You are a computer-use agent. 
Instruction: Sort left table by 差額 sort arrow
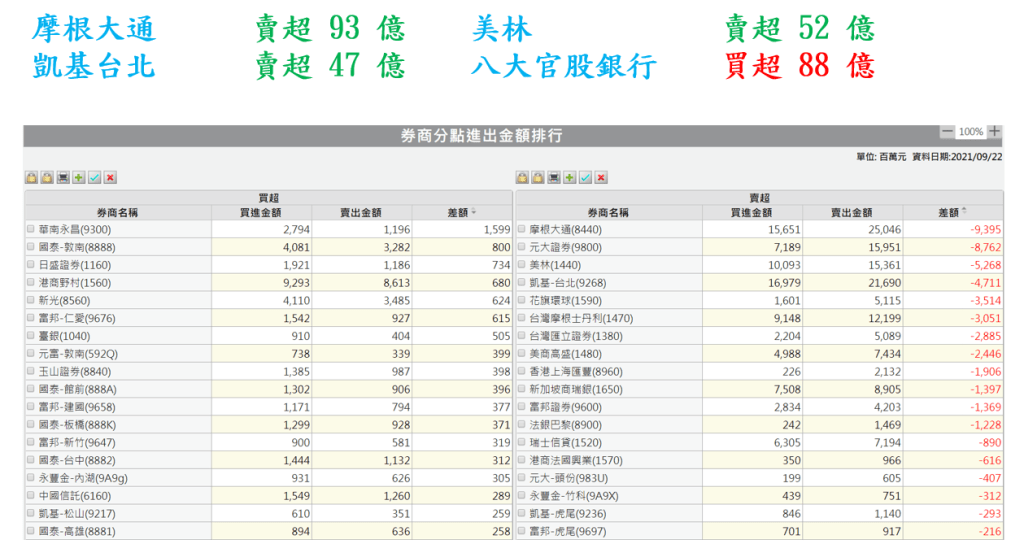(473, 212)
